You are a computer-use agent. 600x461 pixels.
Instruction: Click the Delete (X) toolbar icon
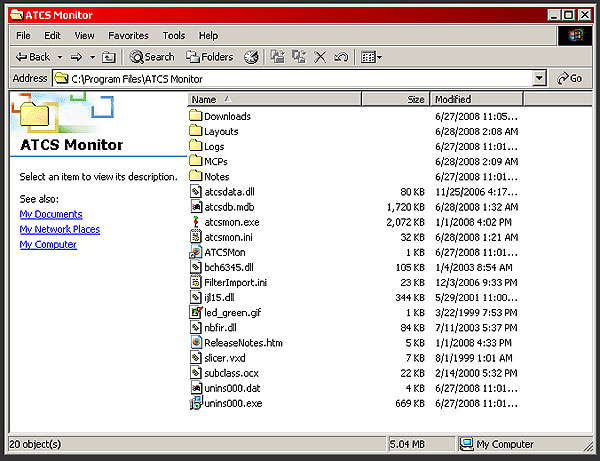pyautogui.click(x=320, y=57)
